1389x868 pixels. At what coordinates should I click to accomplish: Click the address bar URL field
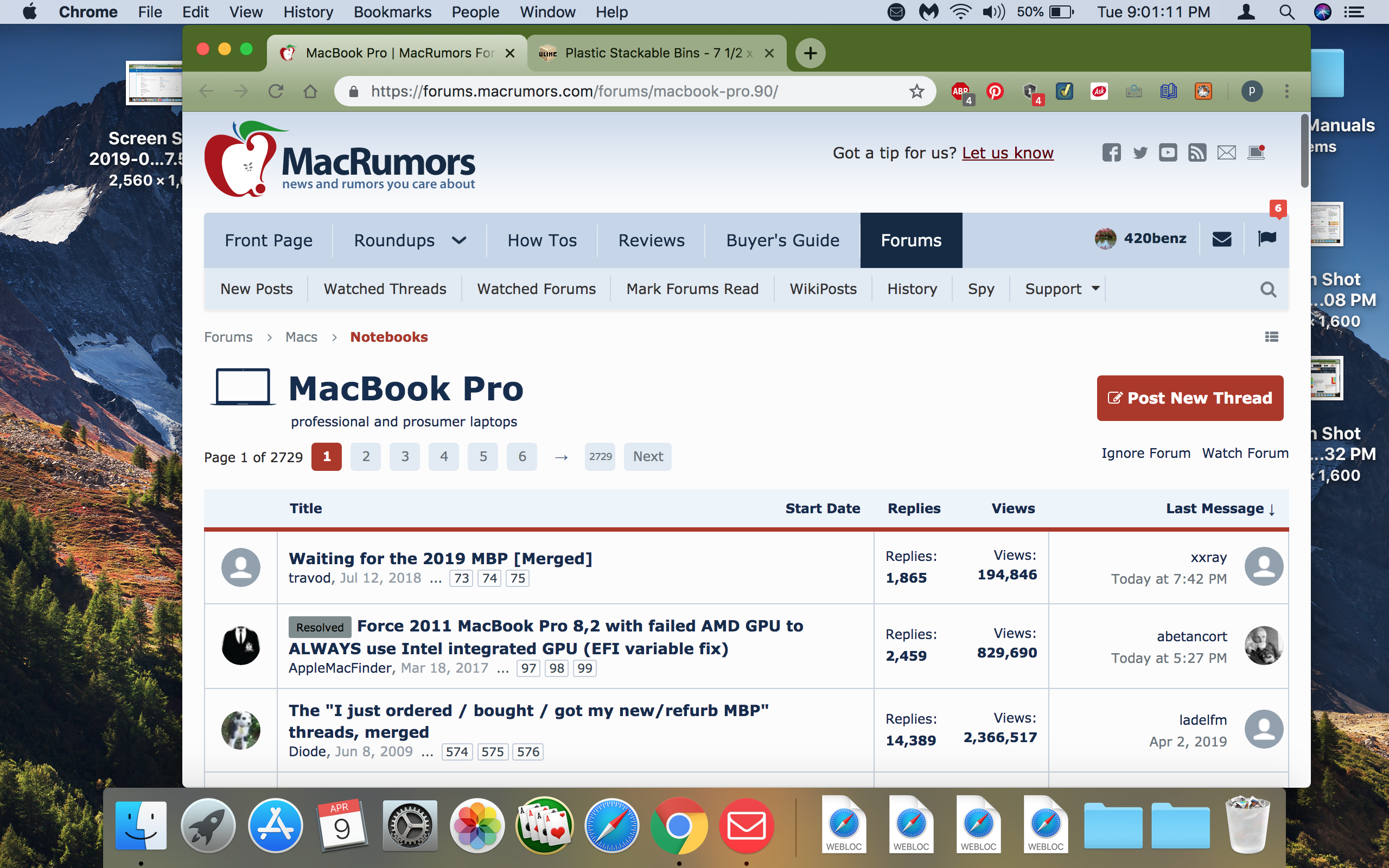pyautogui.click(x=574, y=91)
